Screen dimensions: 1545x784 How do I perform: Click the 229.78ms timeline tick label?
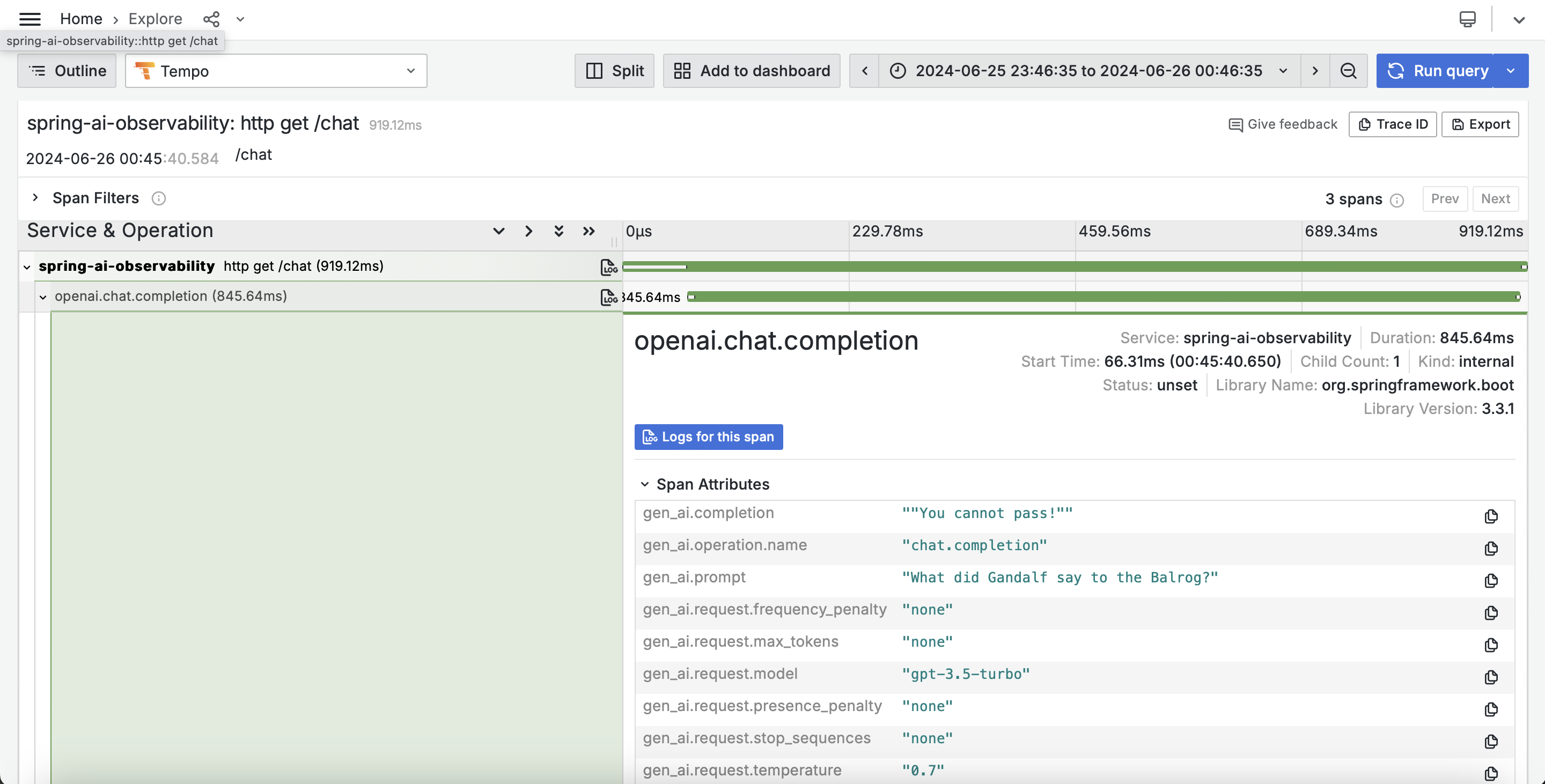tap(888, 231)
